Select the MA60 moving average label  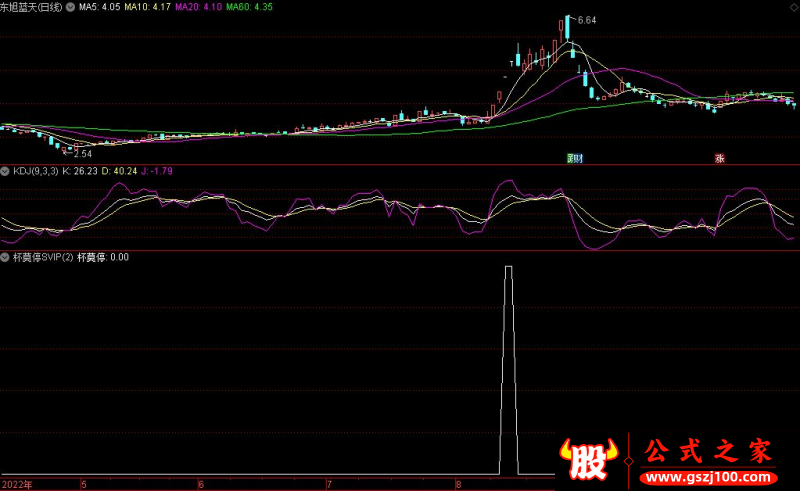point(250,7)
